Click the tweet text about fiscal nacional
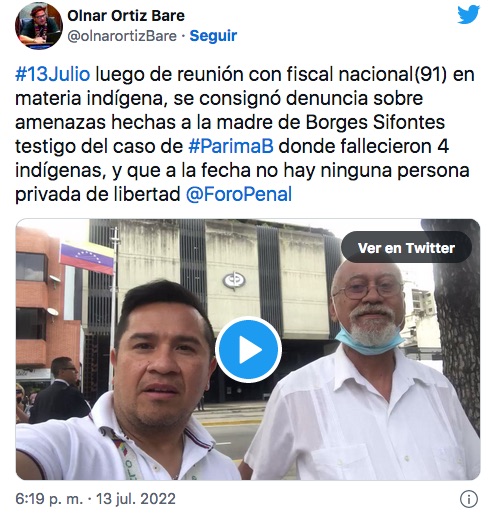 point(245,134)
